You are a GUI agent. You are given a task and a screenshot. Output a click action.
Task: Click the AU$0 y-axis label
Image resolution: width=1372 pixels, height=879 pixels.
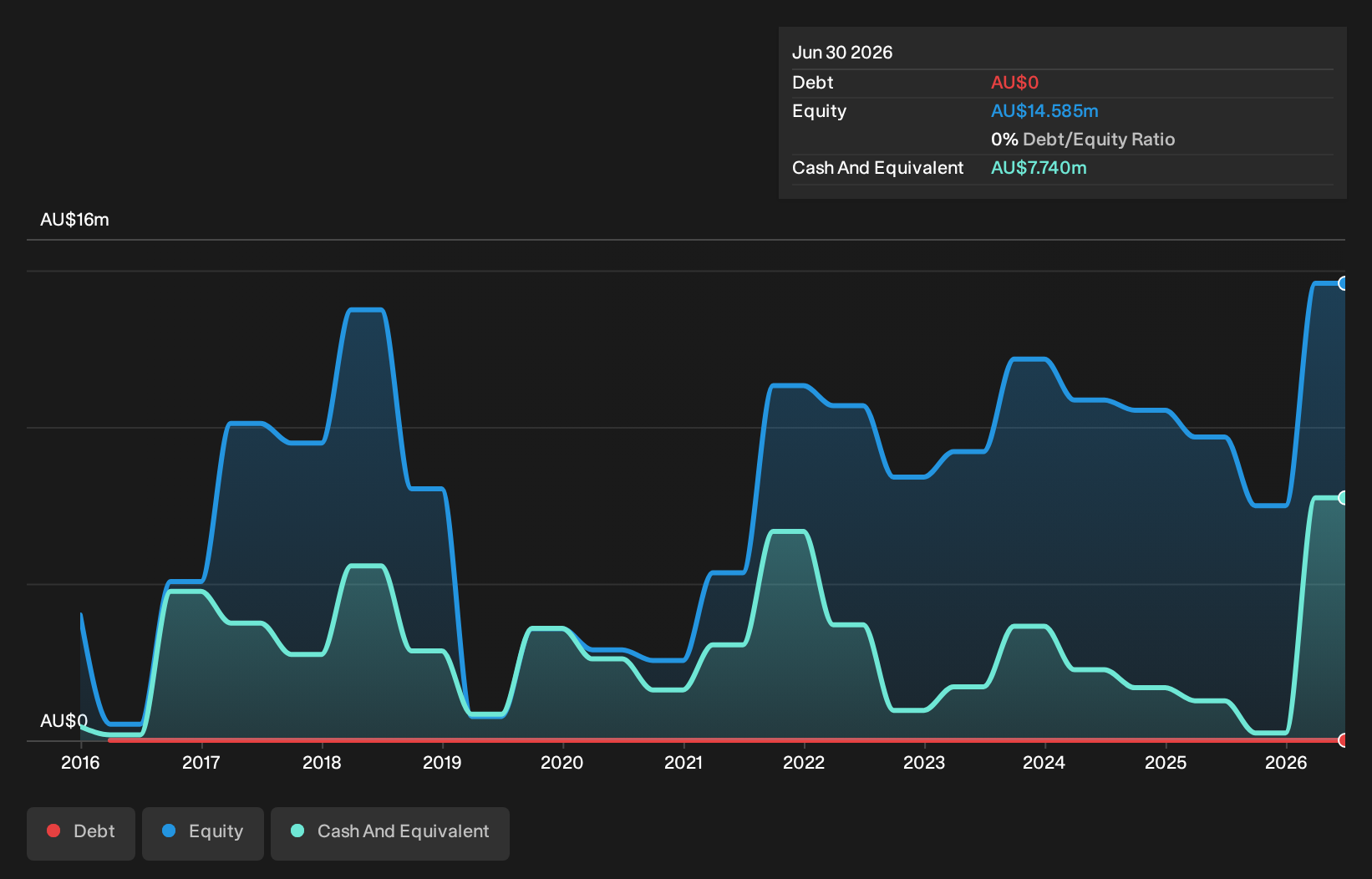[64, 721]
